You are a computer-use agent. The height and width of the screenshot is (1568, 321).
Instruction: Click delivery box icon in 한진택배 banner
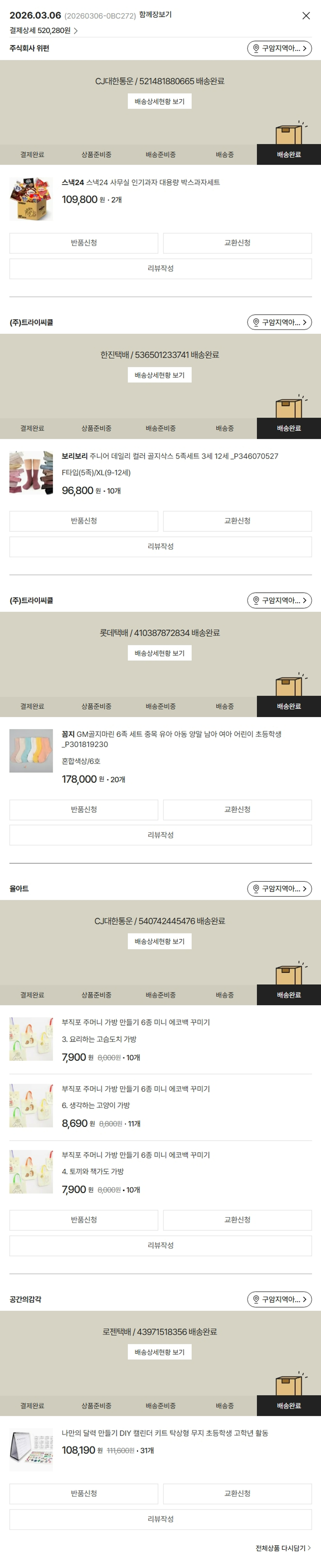[x=291, y=406]
